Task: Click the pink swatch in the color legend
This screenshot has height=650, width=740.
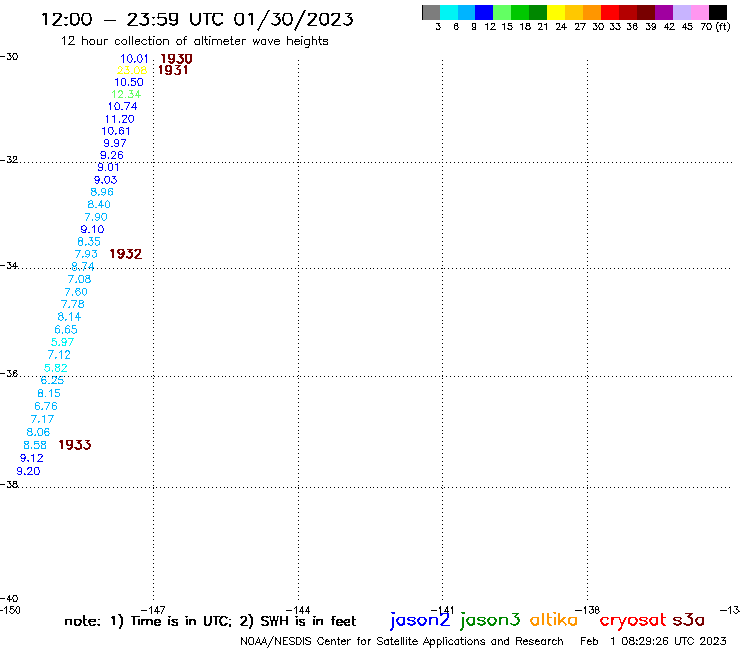Action: (699, 12)
